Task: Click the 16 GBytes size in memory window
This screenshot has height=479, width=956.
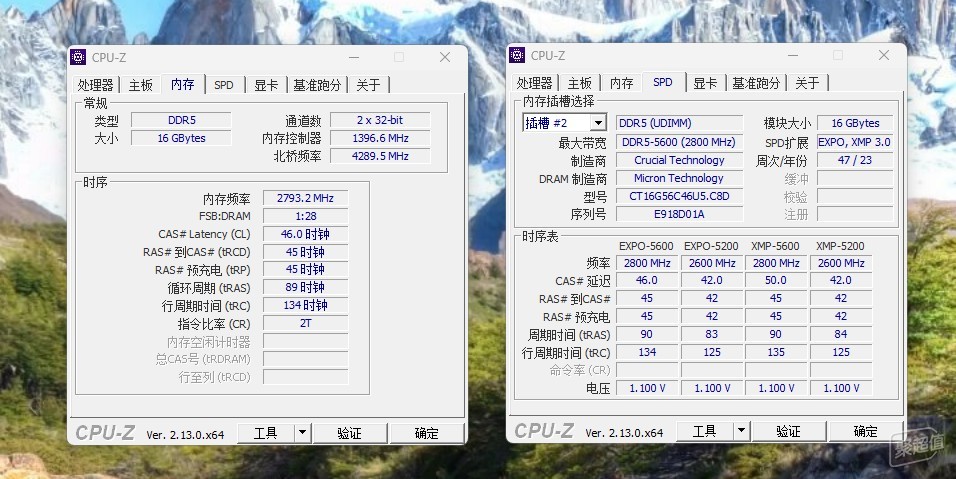Action: pyautogui.click(x=182, y=138)
